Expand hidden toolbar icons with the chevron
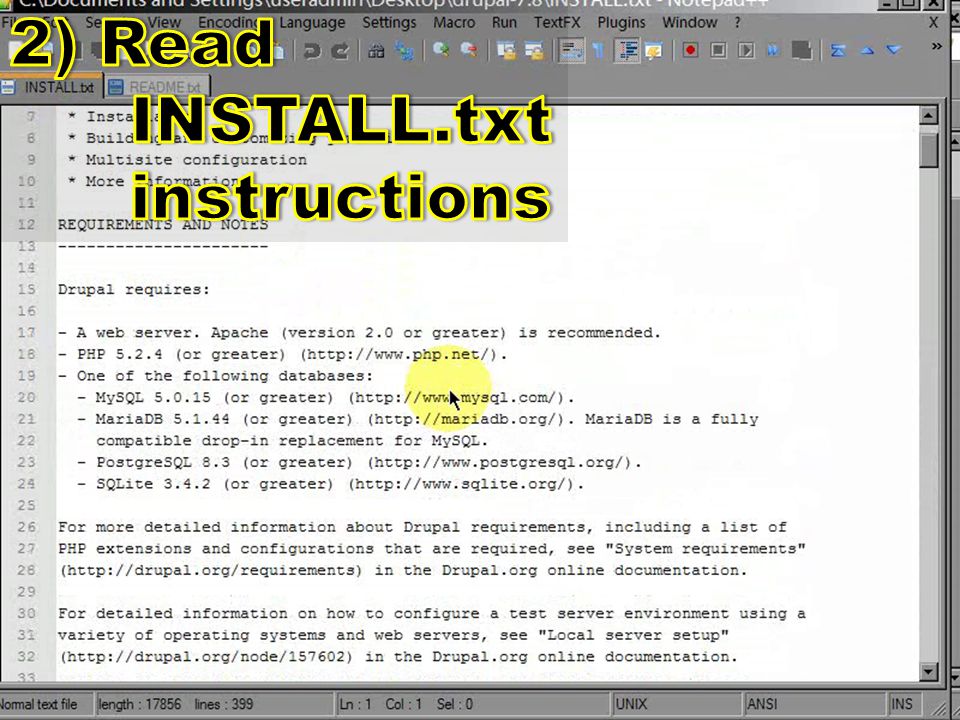The image size is (960, 720). point(936,46)
